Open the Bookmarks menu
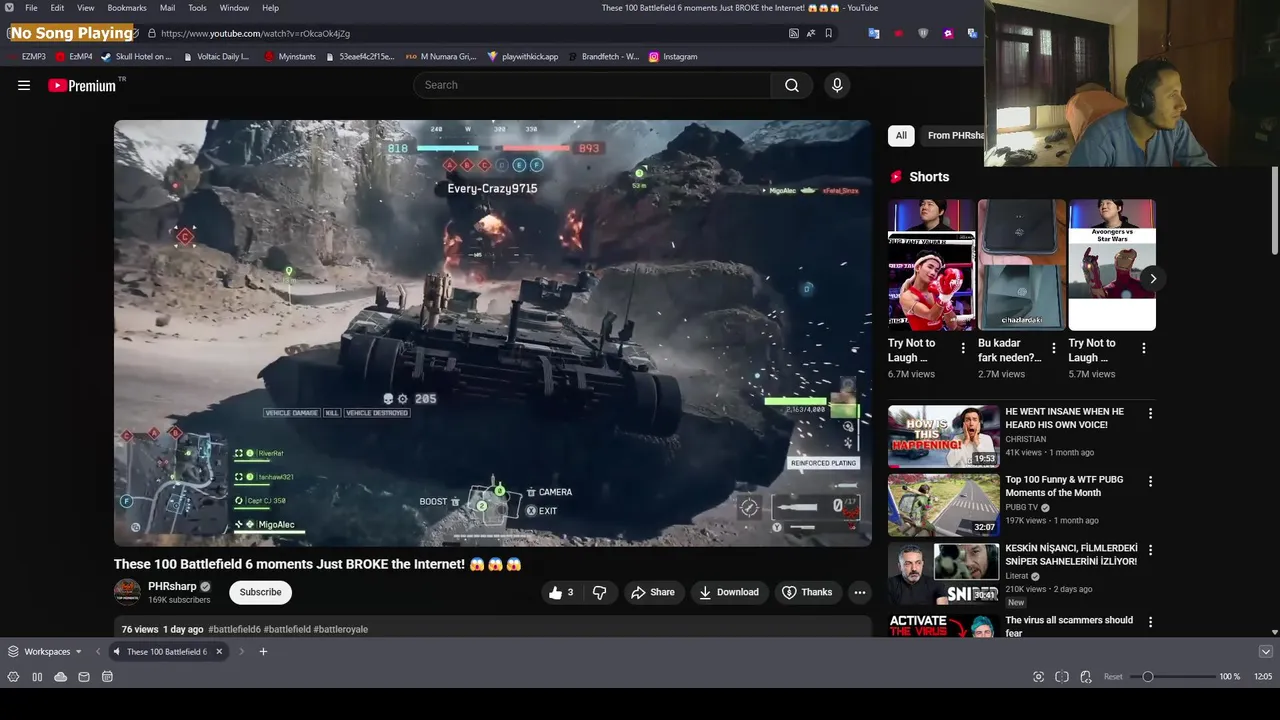This screenshot has width=1280, height=720. [x=127, y=8]
